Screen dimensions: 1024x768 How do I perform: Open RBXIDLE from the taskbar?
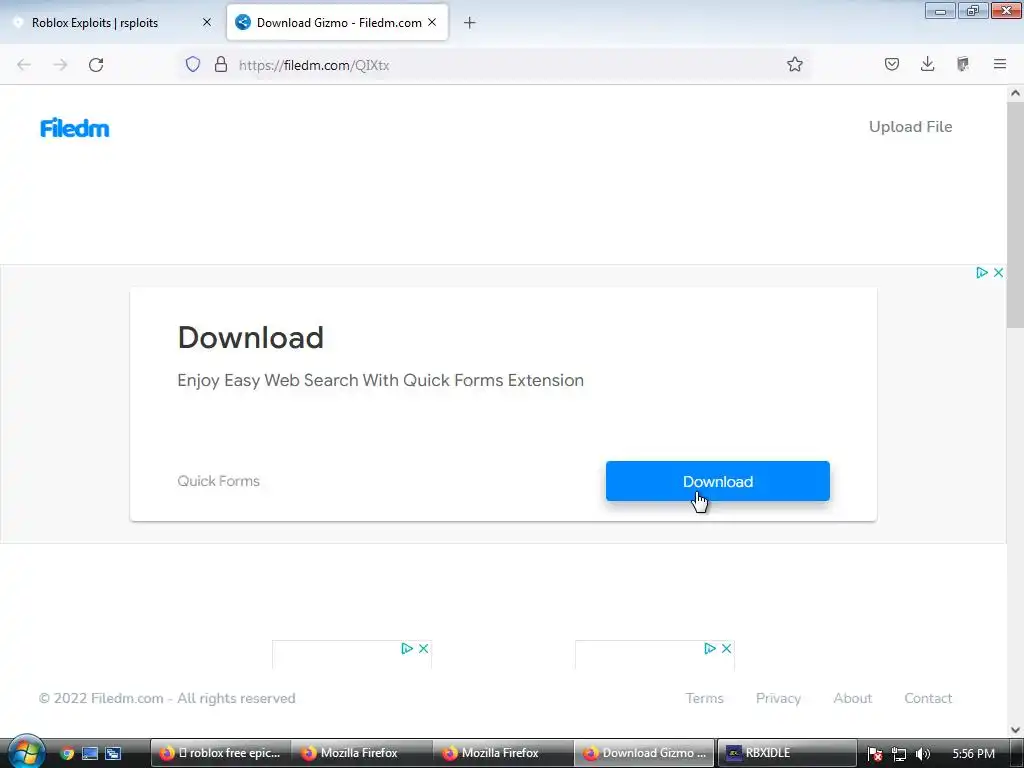(x=787, y=753)
